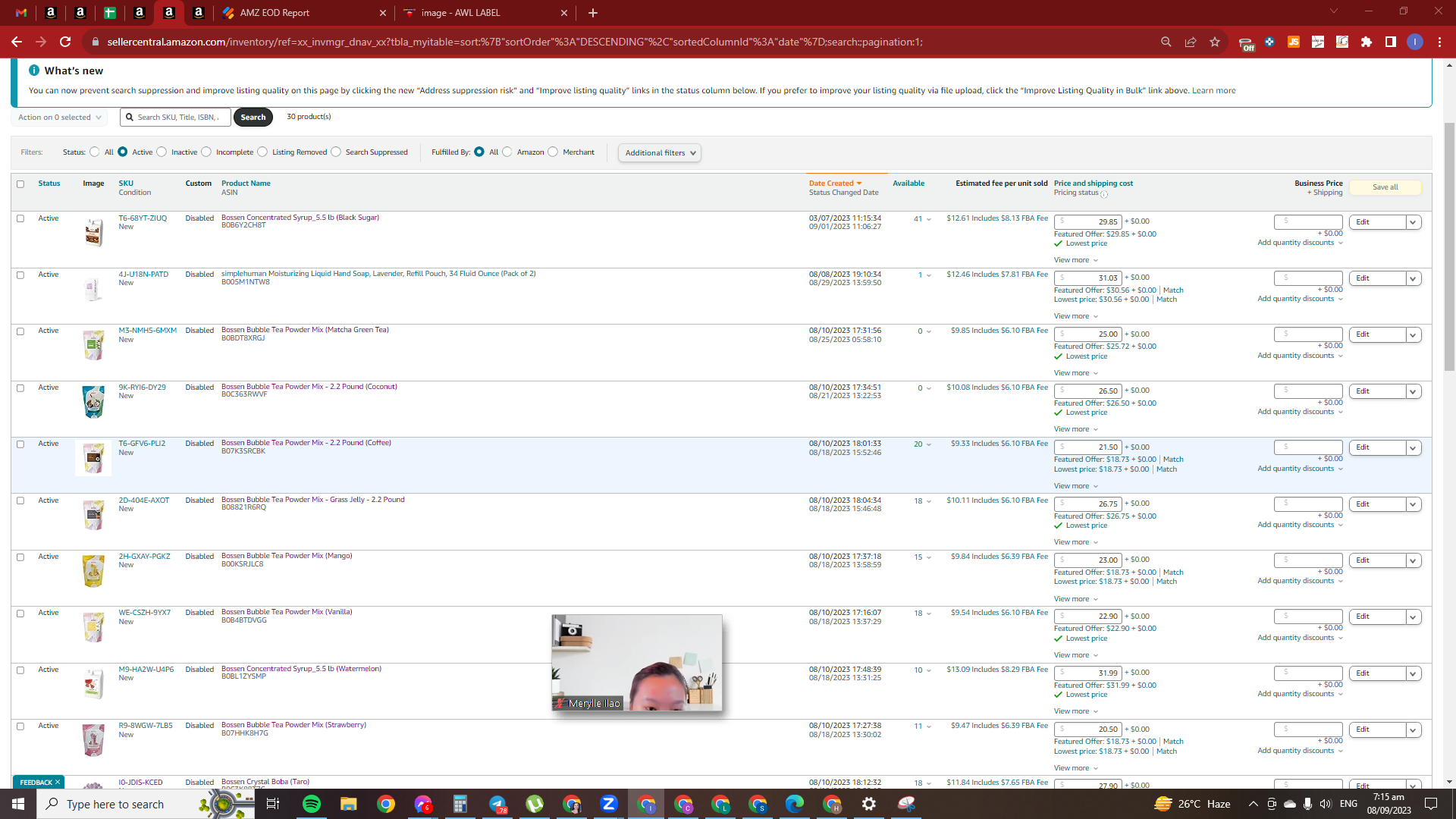Viewport: 1456px width, 819px height.
Task: Open File Explorer from taskbar
Action: pos(349,804)
